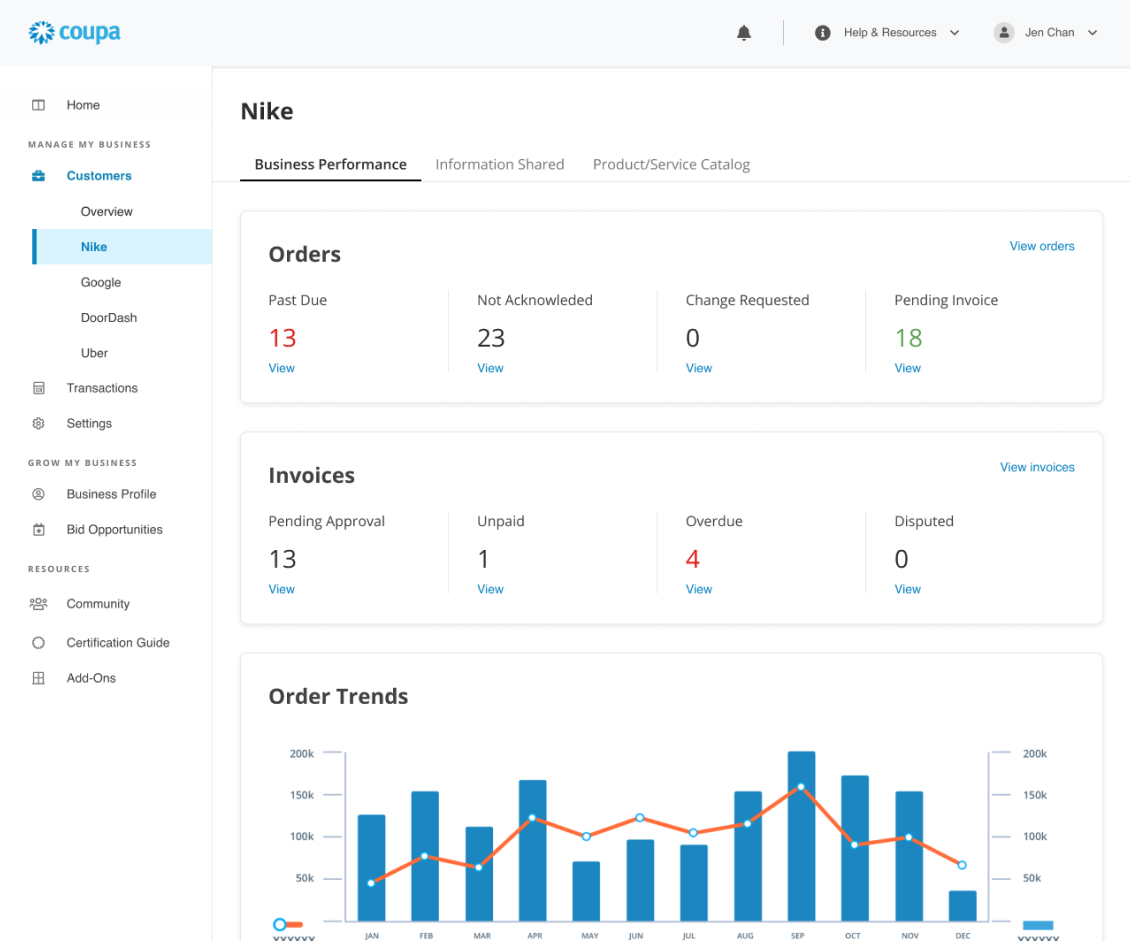This screenshot has width=1130, height=941.
Task: Open the Certification Guide from sidebar
Action: [x=117, y=643]
